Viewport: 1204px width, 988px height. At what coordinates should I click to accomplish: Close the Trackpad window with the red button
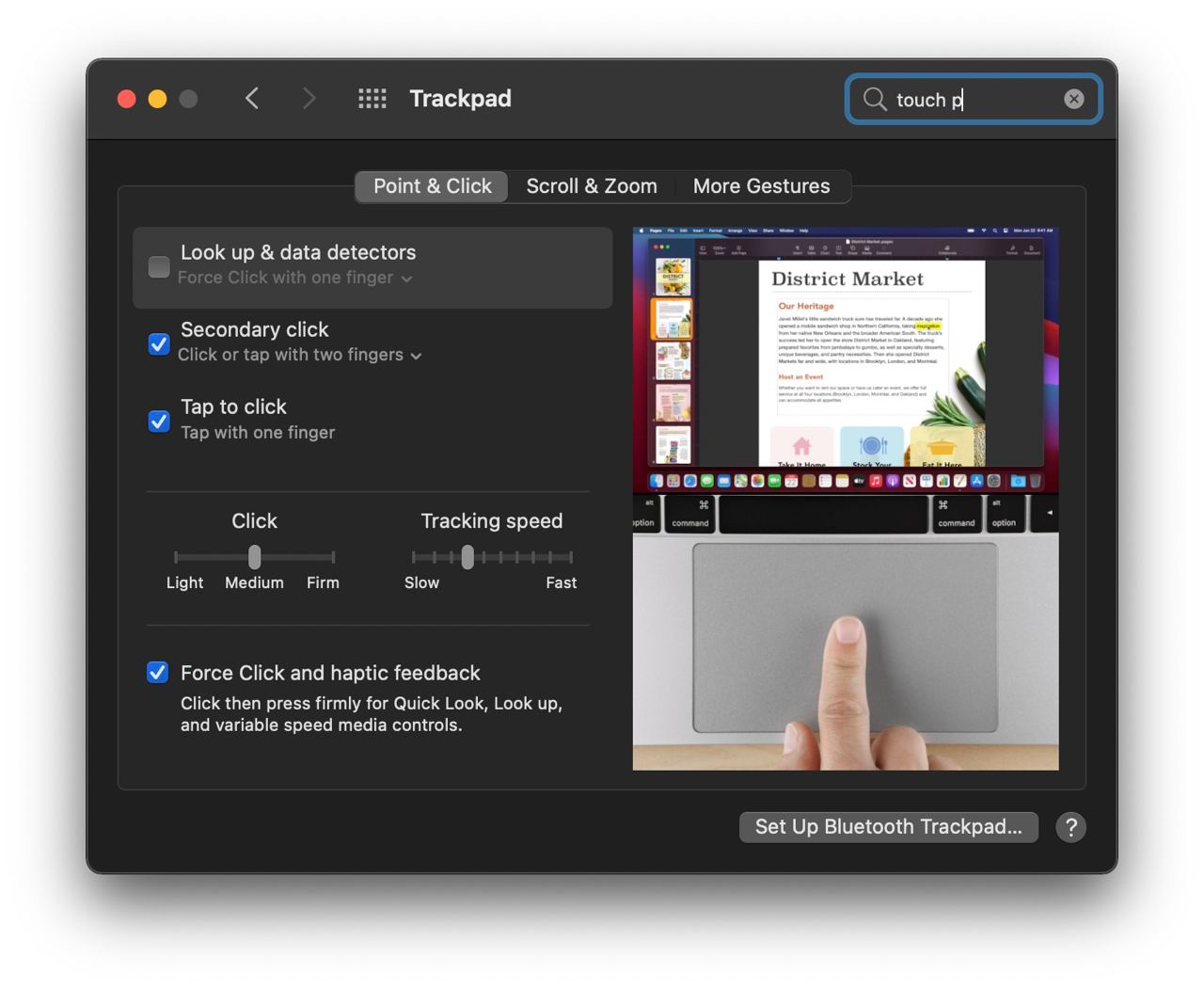[x=127, y=99]
